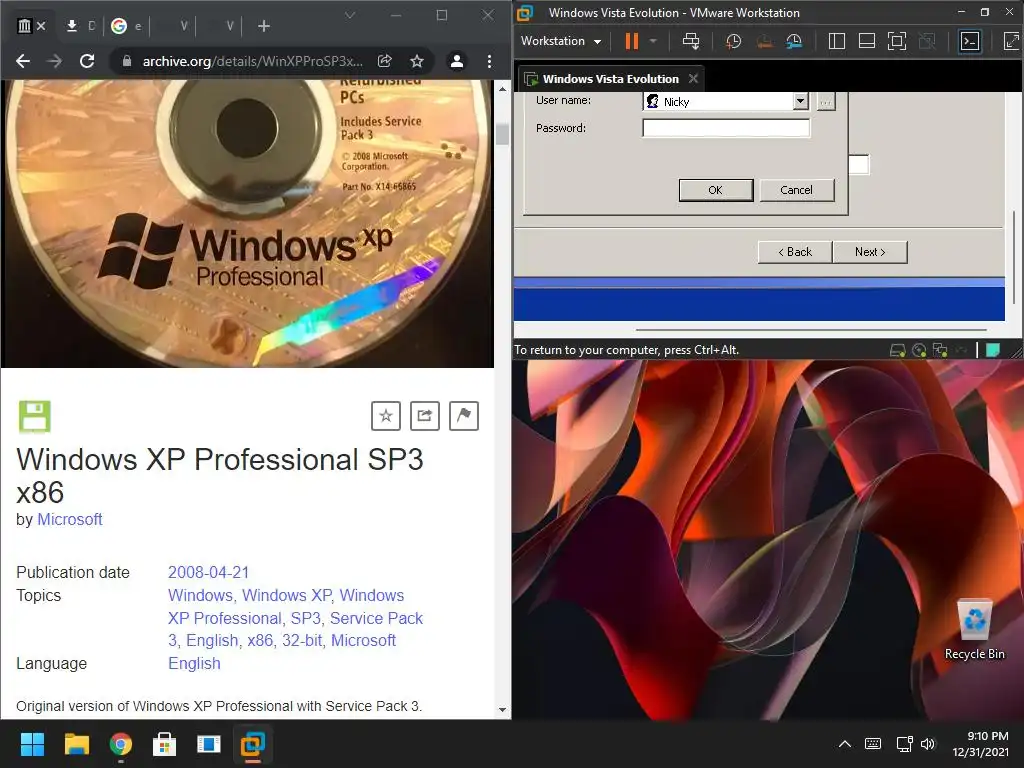The height and width of the screenshot is (768, 1024).
Task: Open the Chrome profile avatar icon
Action: [x=456, y=61]
